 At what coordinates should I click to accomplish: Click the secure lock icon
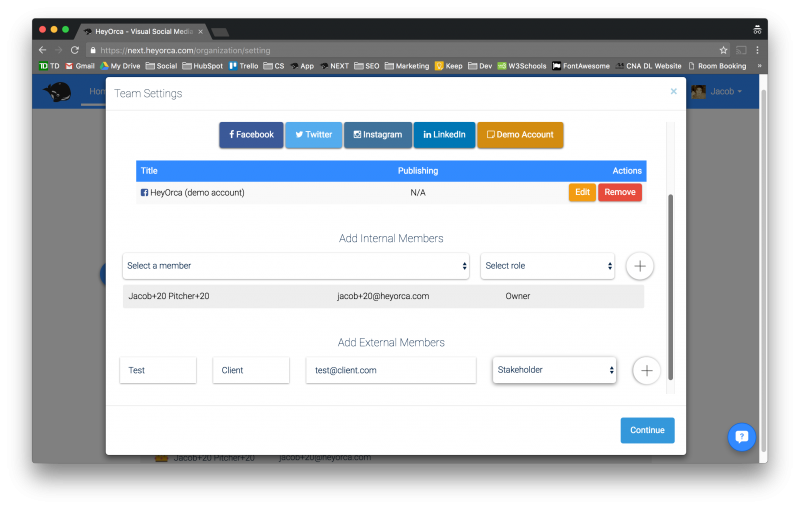click(x=93, y=50)
